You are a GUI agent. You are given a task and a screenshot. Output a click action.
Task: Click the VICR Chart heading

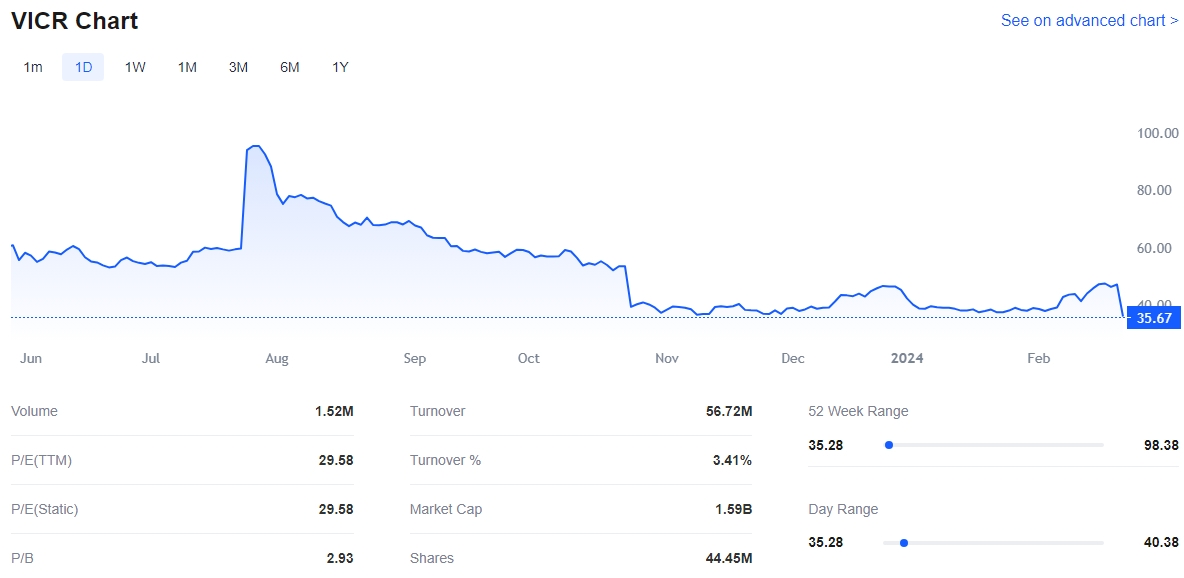click(x=75, y=21)
